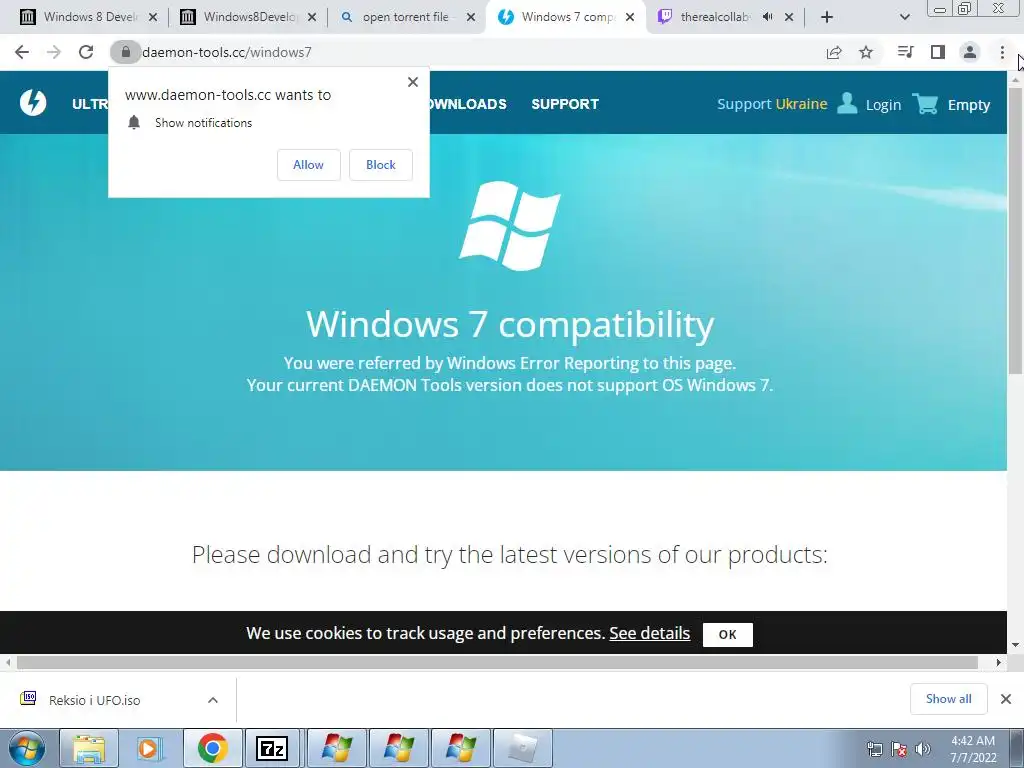Close the downloads bar
1024x768 pixels.
click(1006, 699)
